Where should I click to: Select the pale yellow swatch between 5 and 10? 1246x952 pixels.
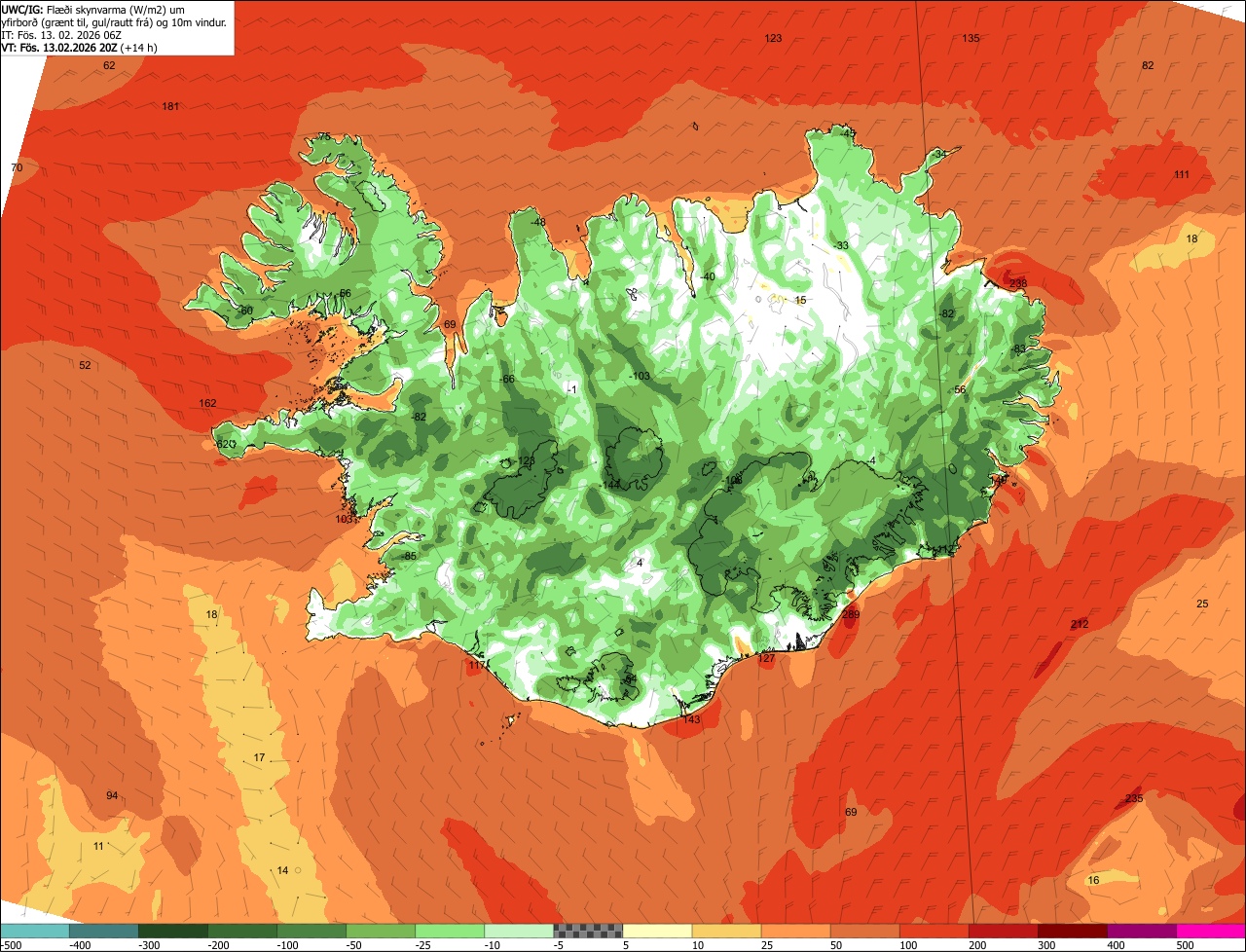tap(657, 931)
